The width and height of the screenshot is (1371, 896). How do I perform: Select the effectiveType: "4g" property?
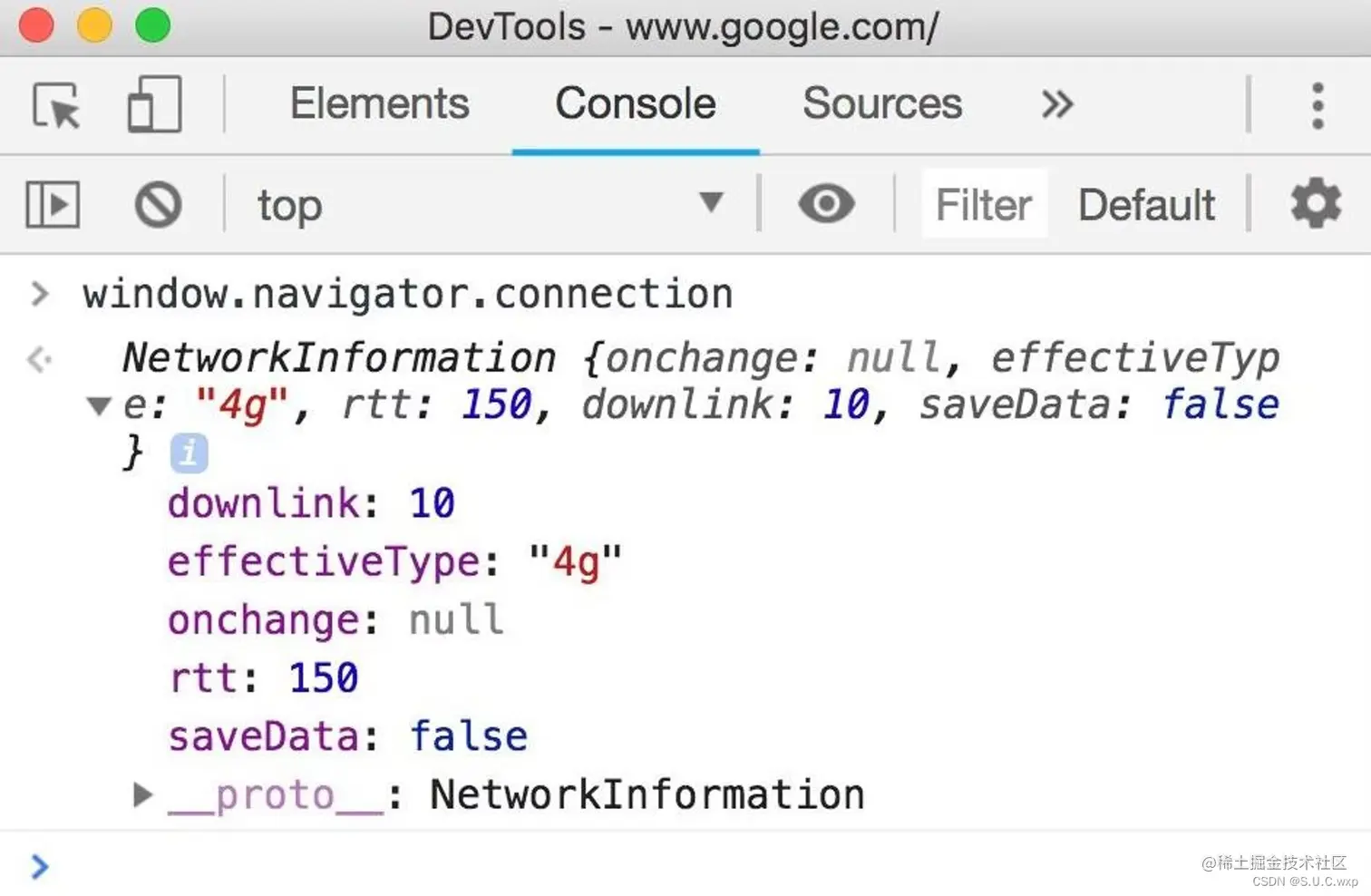pos(394,561)
